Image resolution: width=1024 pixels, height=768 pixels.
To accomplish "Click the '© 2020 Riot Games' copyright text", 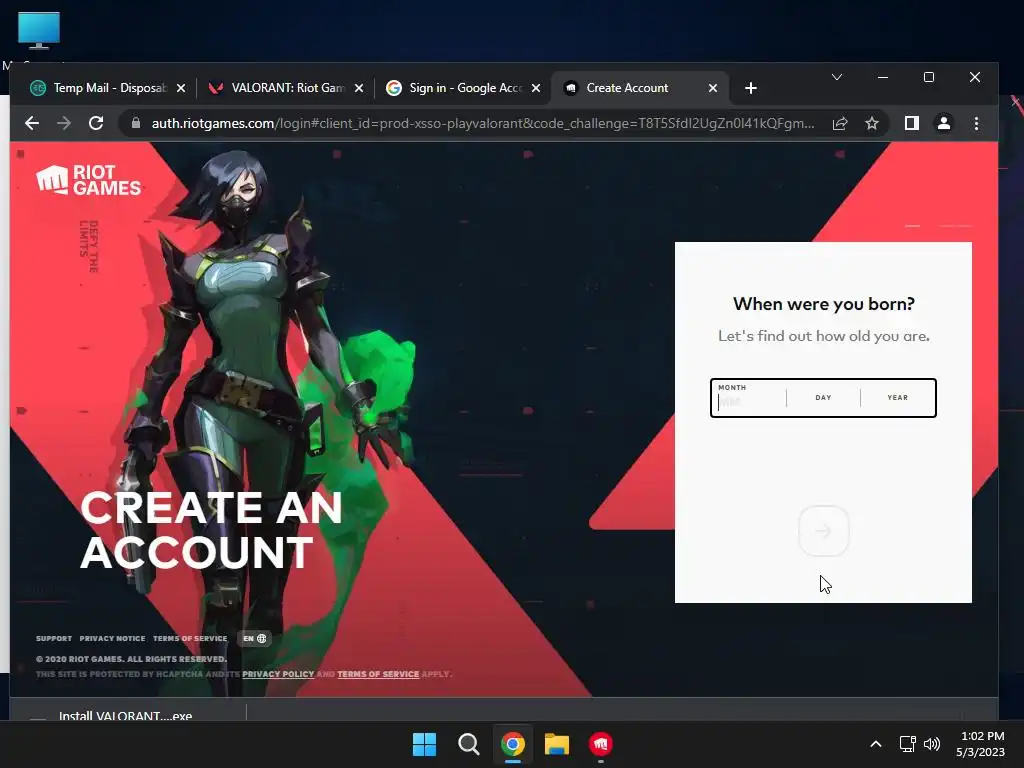I will [131, 659].
